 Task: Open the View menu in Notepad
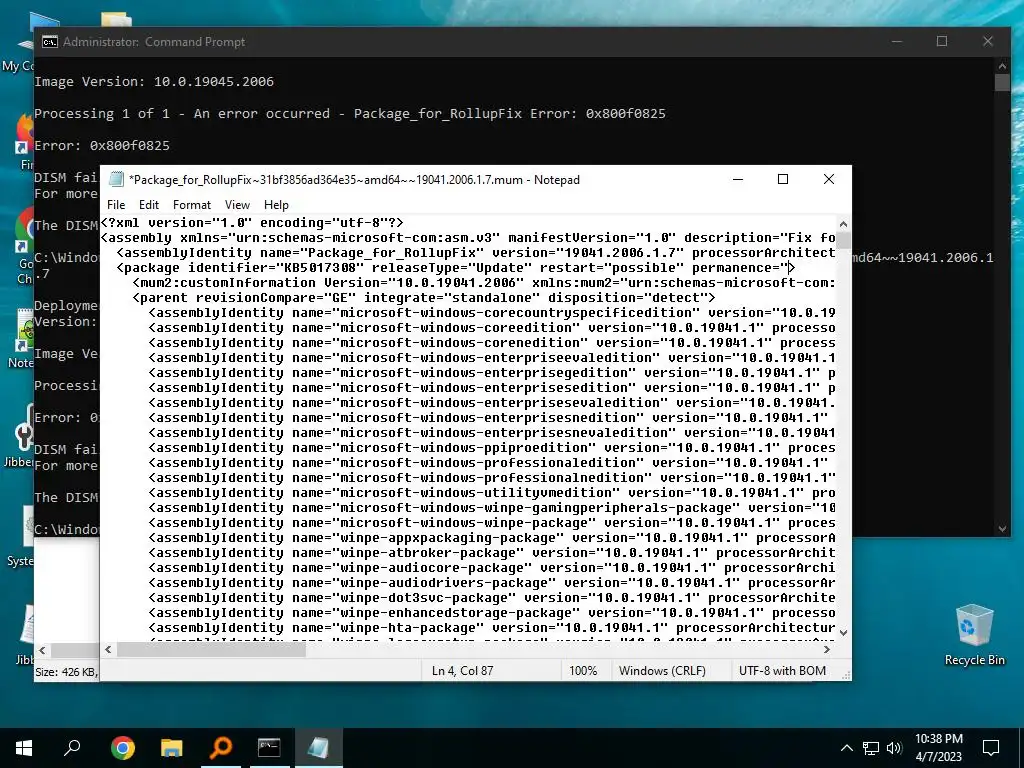[237, 204]
